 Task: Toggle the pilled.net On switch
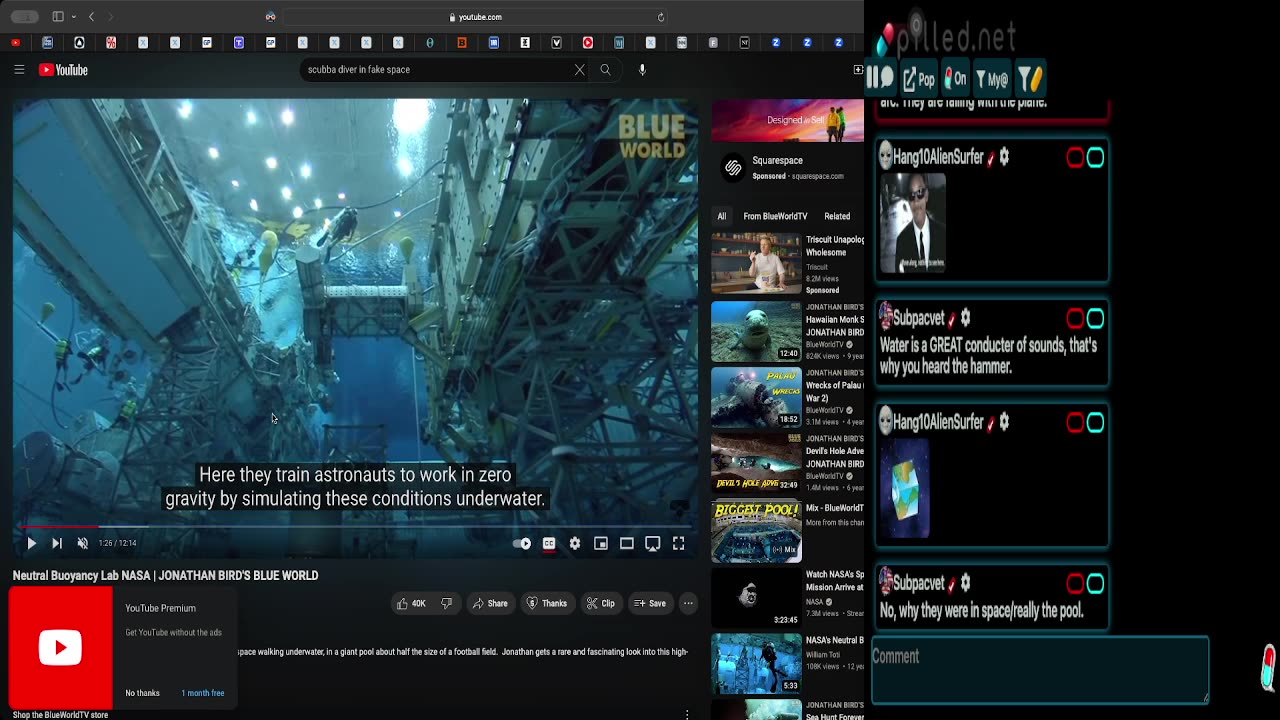click(x=955, y=79)
